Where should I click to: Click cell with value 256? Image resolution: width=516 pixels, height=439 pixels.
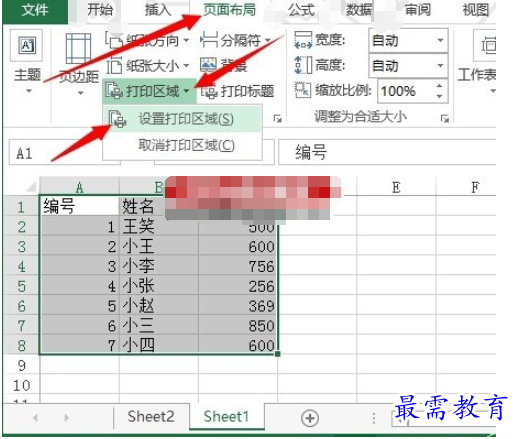pyautogui.click(x=238, y=286)
